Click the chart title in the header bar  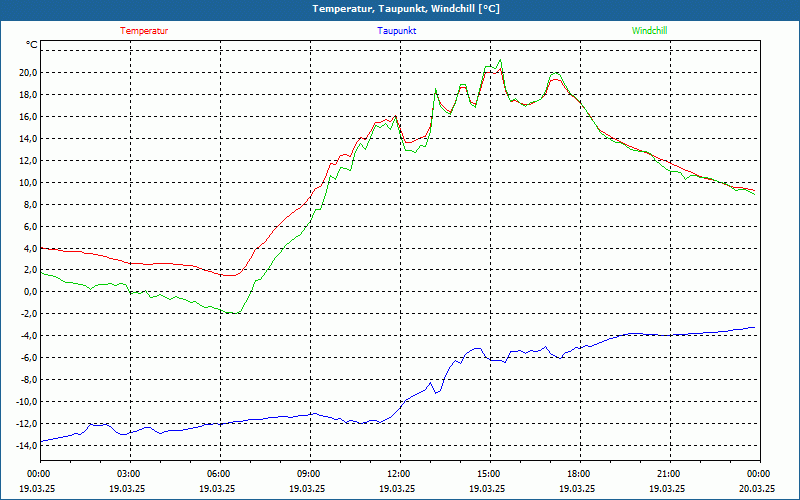(x=400, y=9)
